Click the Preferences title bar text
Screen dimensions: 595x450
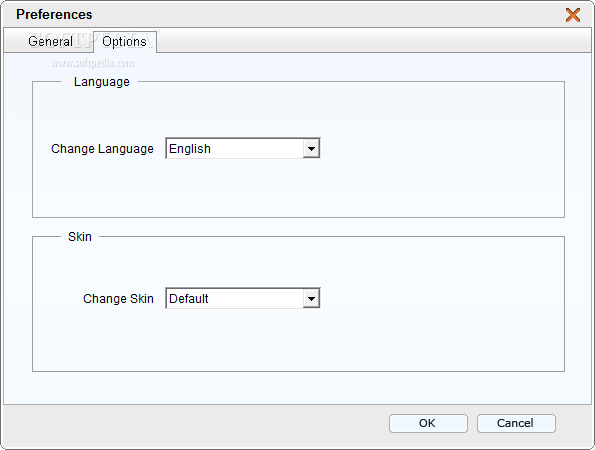(x=54, y=14)
